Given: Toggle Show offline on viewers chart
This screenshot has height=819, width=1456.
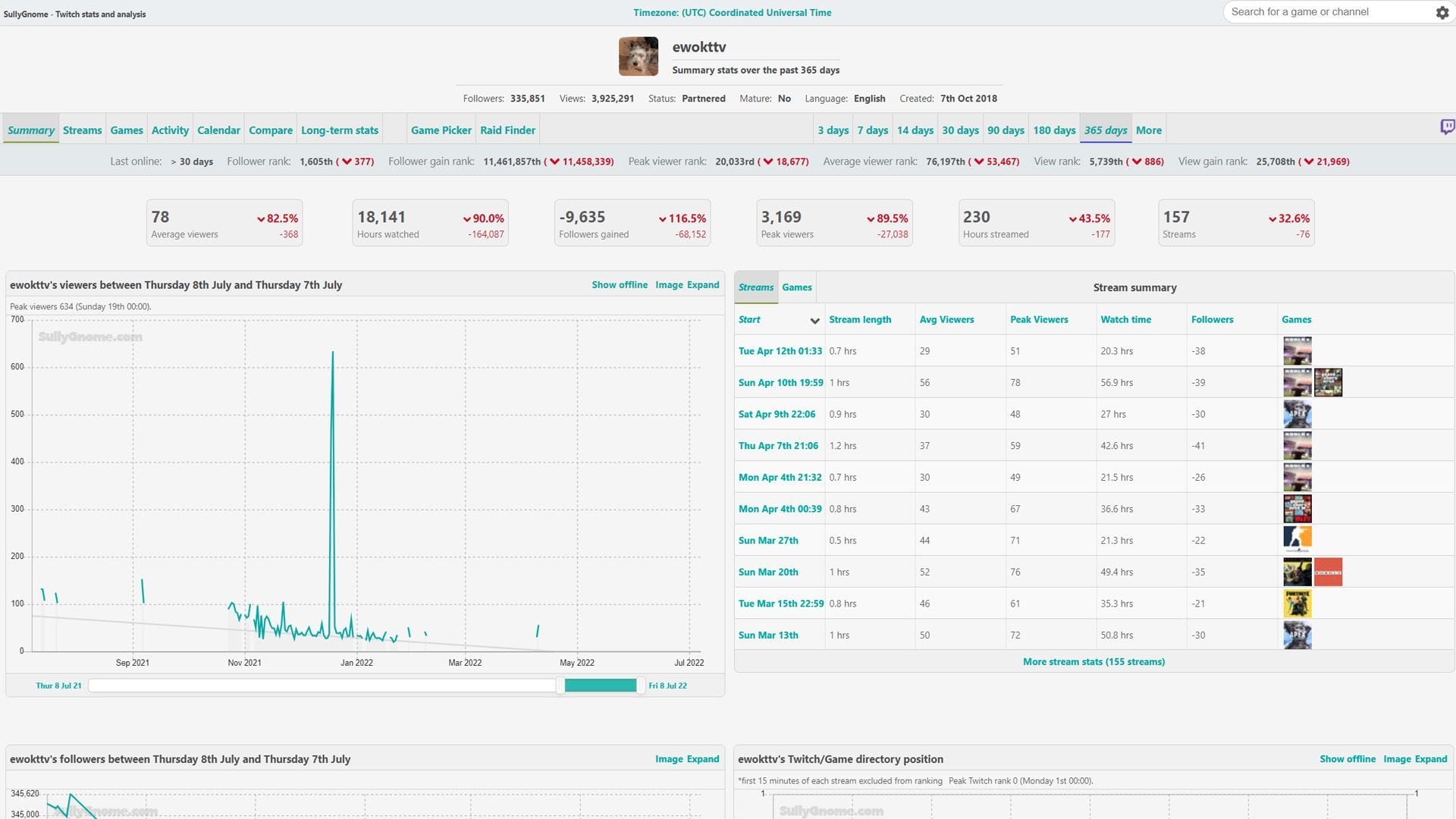Looking at the screenshot, I should [619, 285].
